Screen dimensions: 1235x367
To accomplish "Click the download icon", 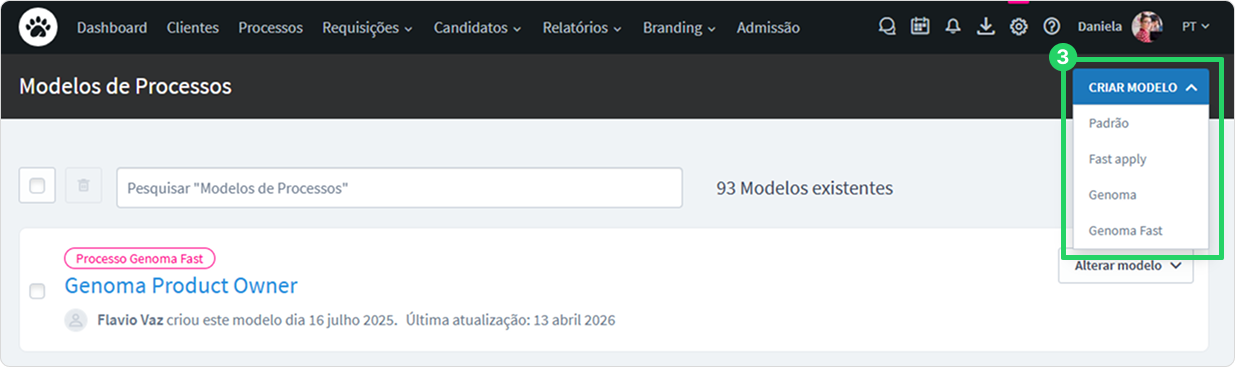I will click(986, 27).
